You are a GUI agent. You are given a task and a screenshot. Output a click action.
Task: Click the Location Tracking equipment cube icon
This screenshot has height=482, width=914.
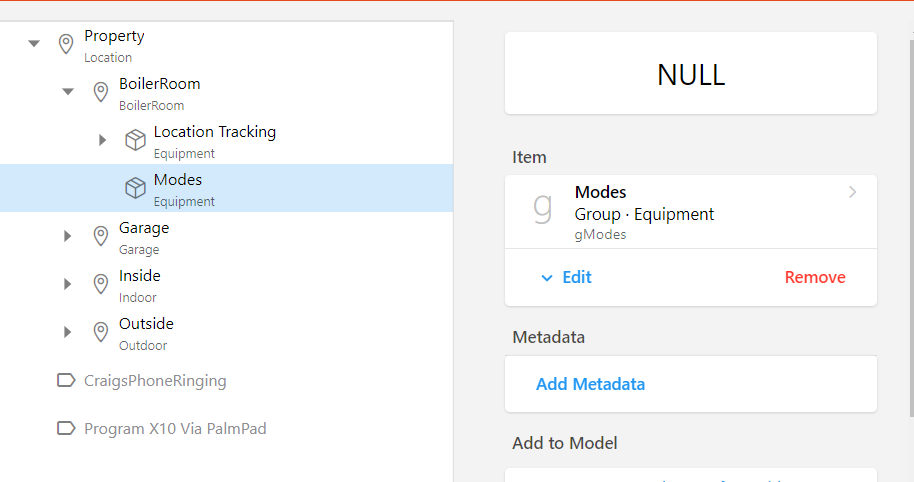tap(135, 140)
